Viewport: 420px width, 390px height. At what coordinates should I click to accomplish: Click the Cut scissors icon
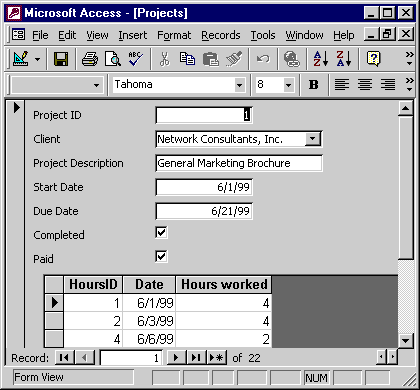(x=164, y=59)
